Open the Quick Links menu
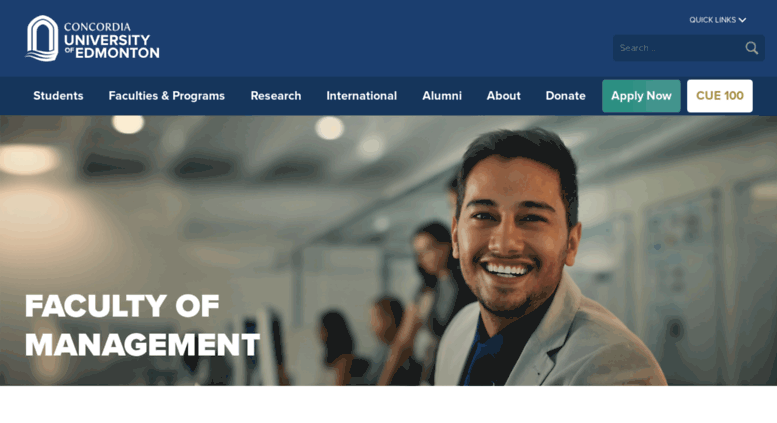Viewport: 777px width, 423px height. click(718, 20)
